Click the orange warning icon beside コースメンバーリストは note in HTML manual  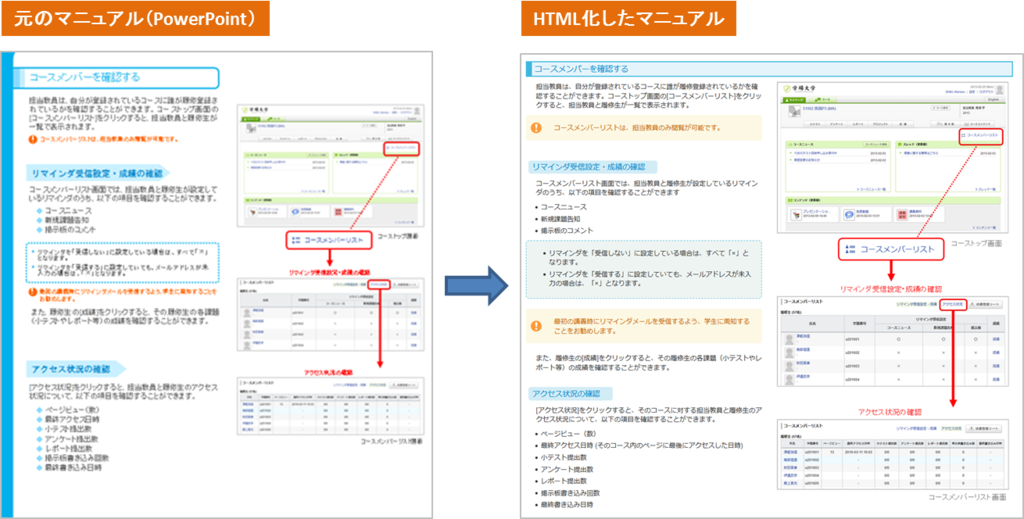pyautogui.click(x=536, y=128)
